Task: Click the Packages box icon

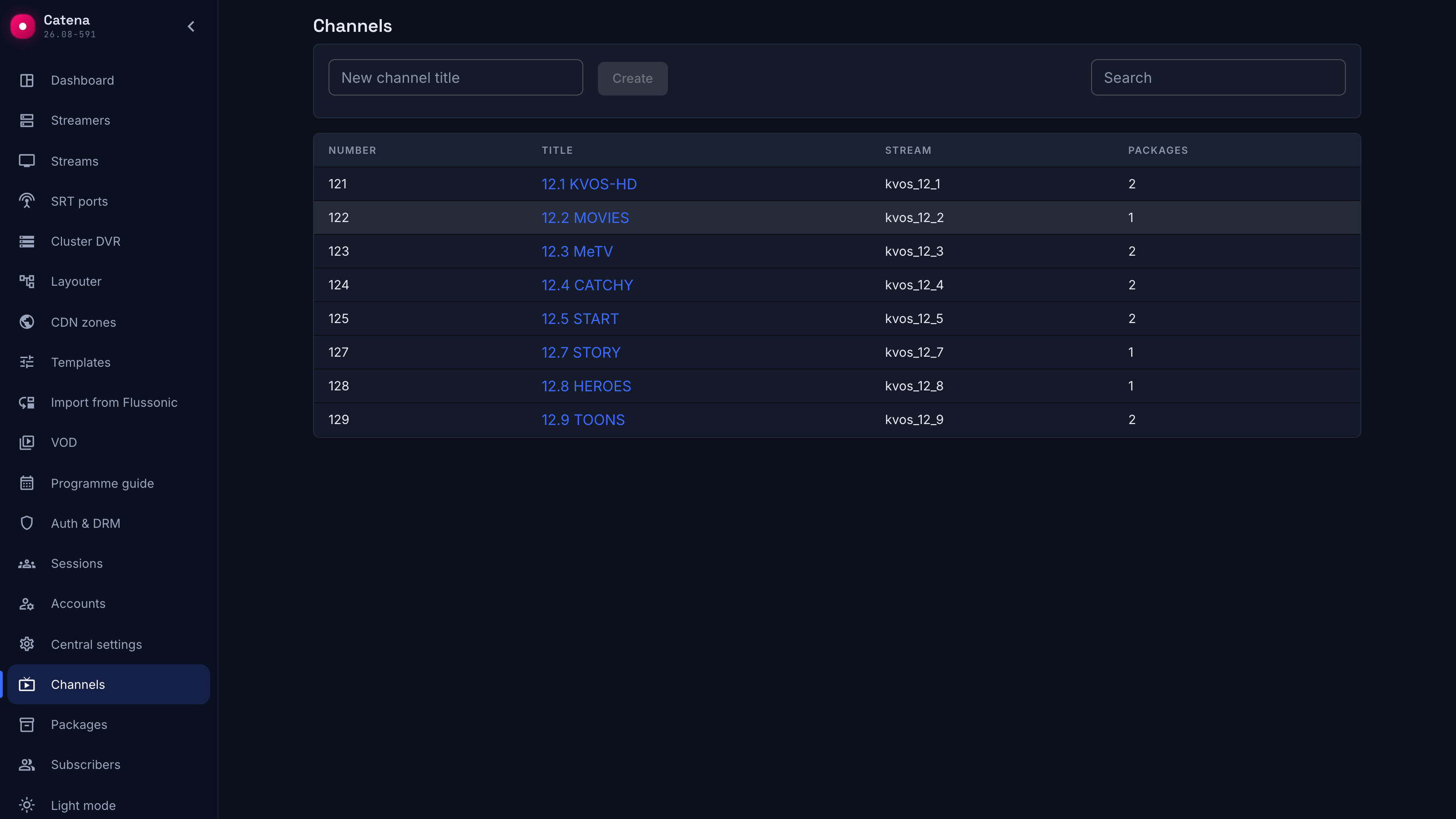Action: point(26,725)
